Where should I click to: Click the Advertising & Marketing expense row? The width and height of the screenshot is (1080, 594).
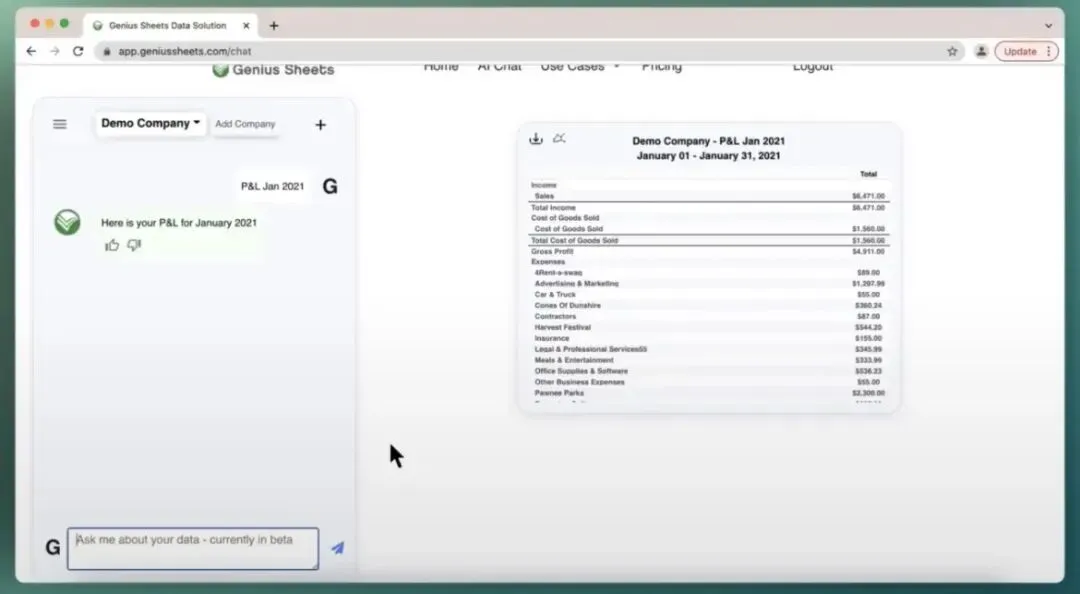[709, 283]
